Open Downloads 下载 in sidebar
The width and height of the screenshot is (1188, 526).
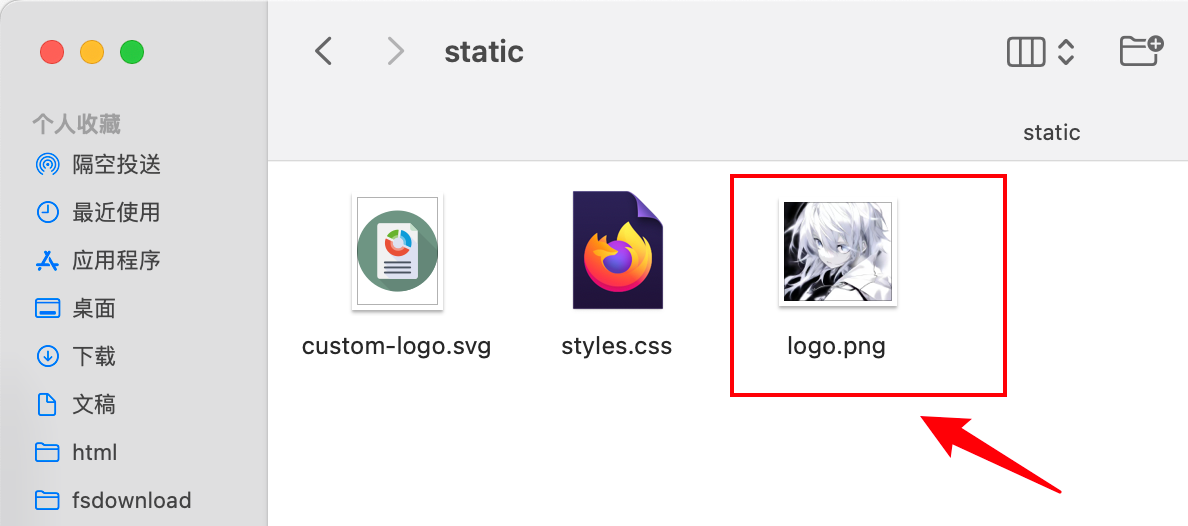pyautogui.click(x=76, y=356)
